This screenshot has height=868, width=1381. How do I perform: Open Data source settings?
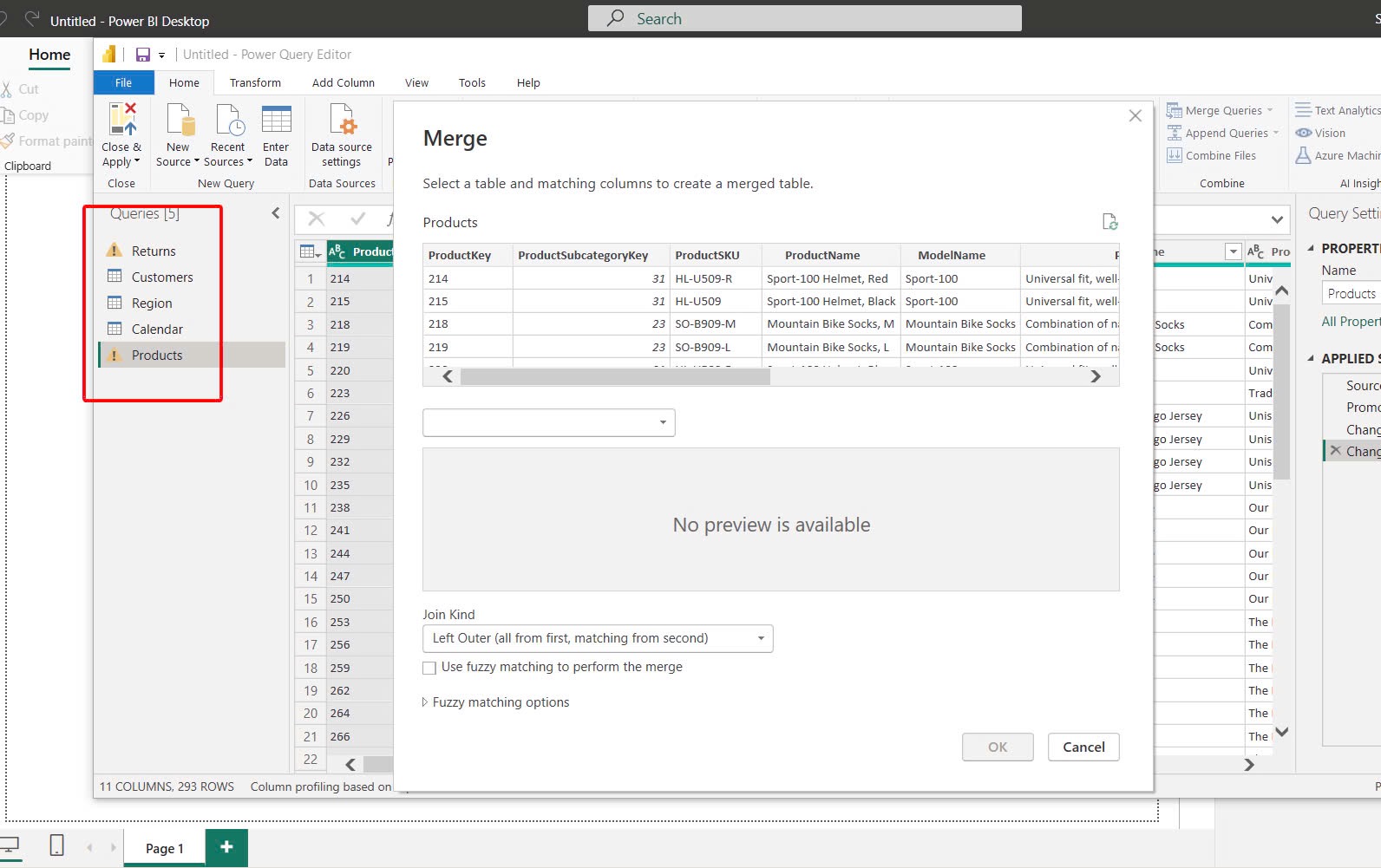[343, 120]
